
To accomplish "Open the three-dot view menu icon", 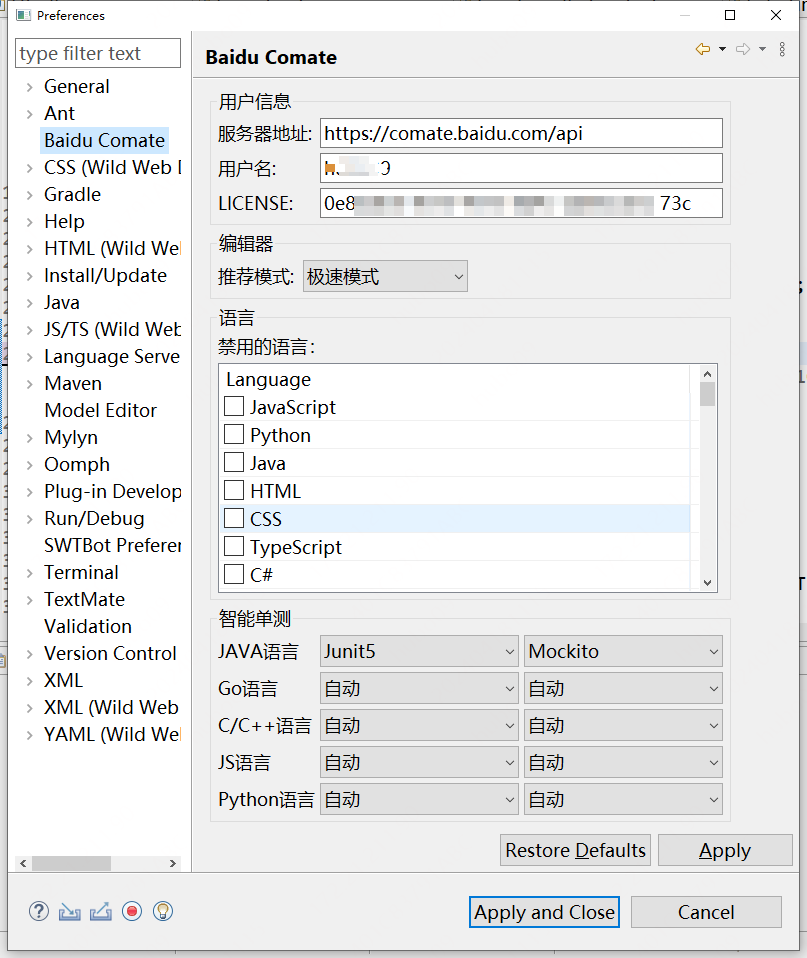I will (x=782, y=49).
